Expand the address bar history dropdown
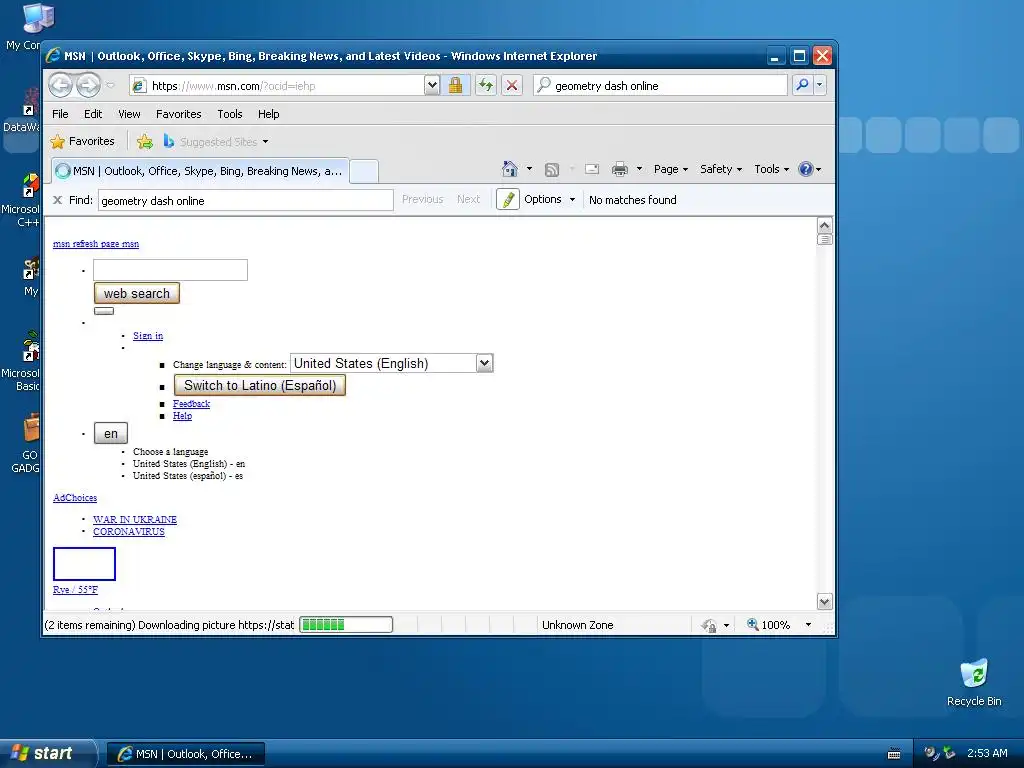 432,85
